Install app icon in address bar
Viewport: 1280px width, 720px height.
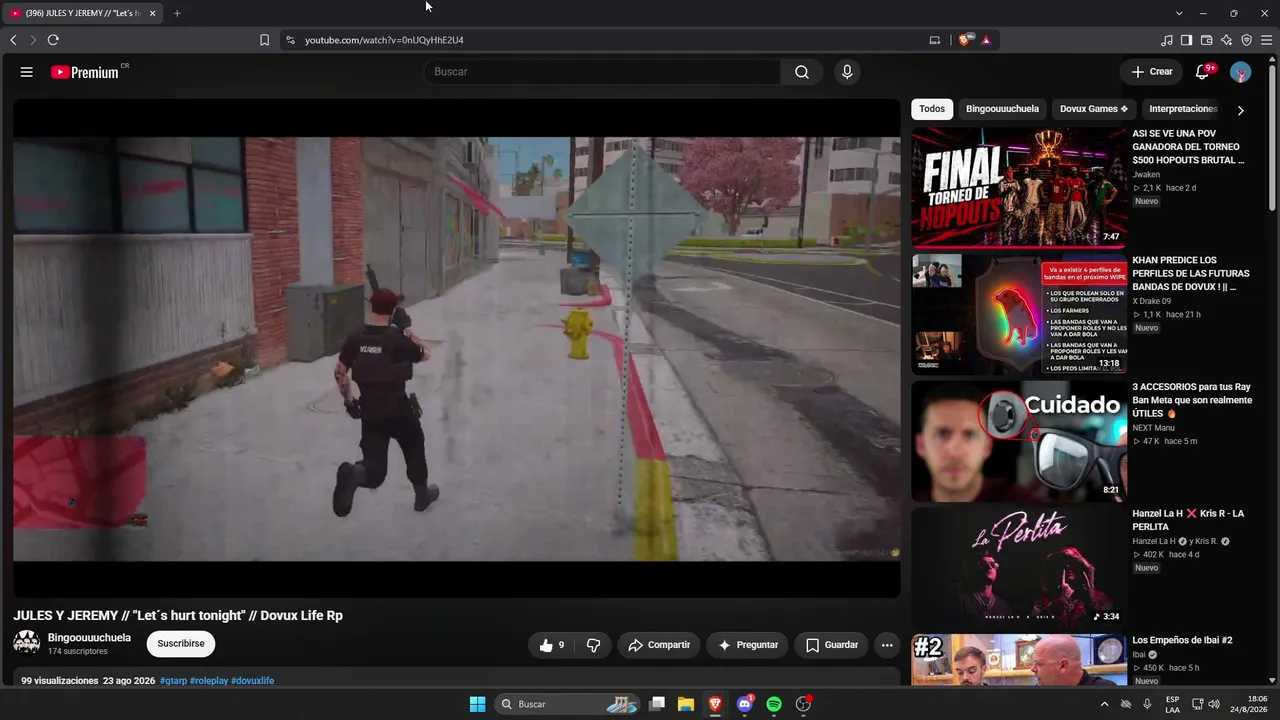coord(935,40)
